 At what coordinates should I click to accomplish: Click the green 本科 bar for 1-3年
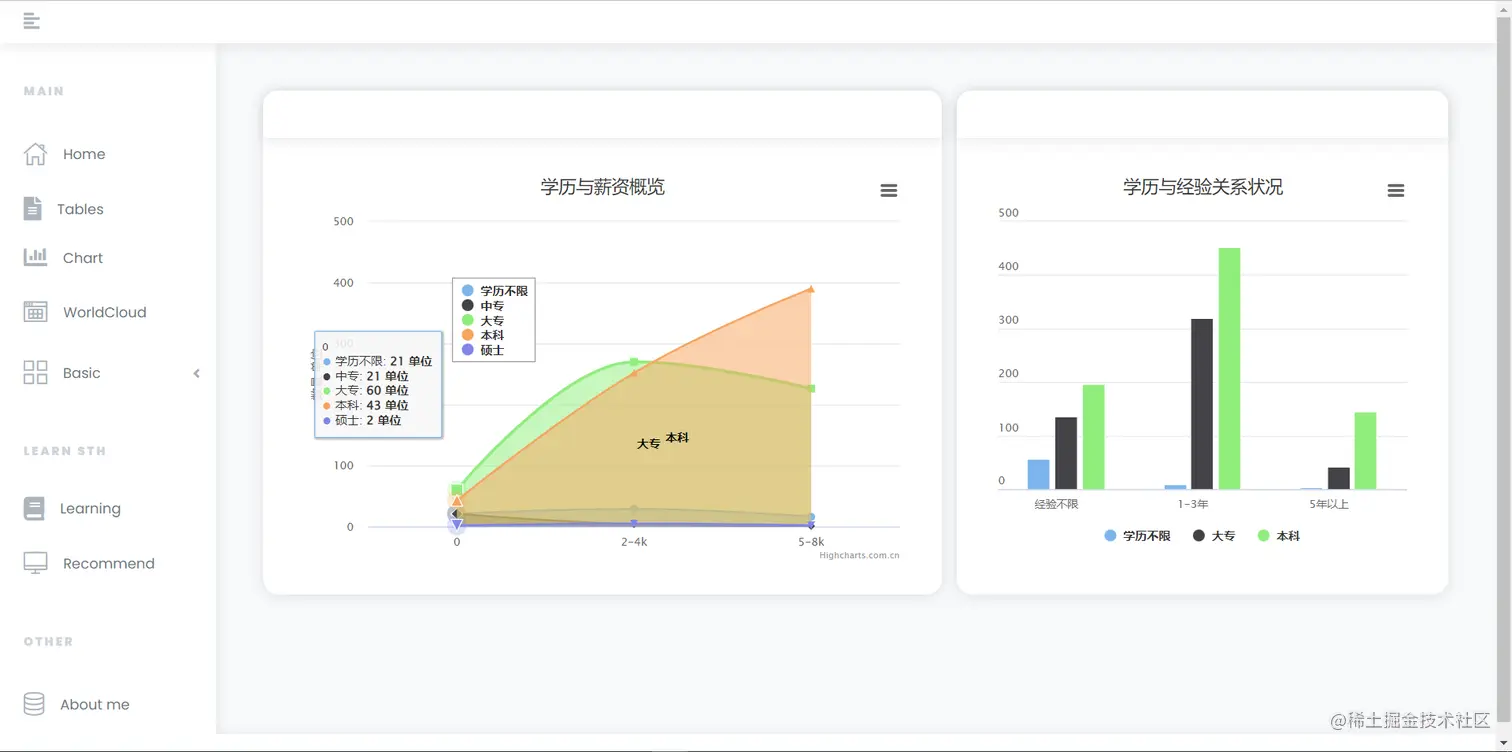1229,369
